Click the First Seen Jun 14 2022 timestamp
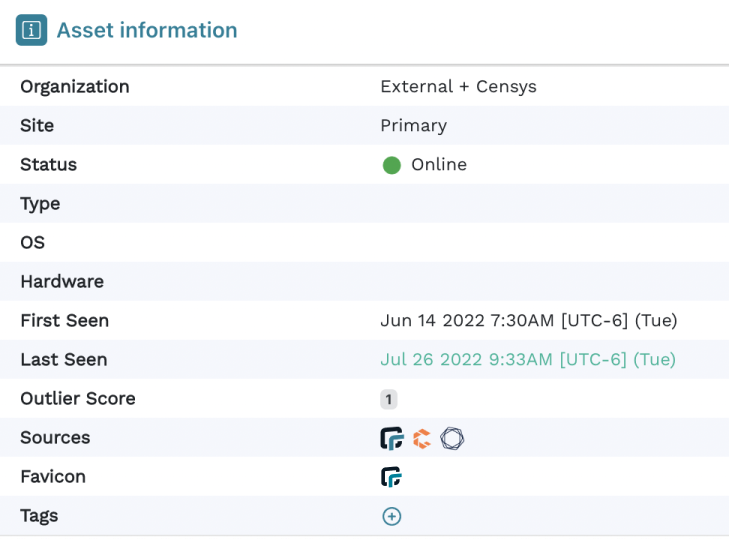The height and width of the screenshot is (539, 730). (x=528, y=321)
